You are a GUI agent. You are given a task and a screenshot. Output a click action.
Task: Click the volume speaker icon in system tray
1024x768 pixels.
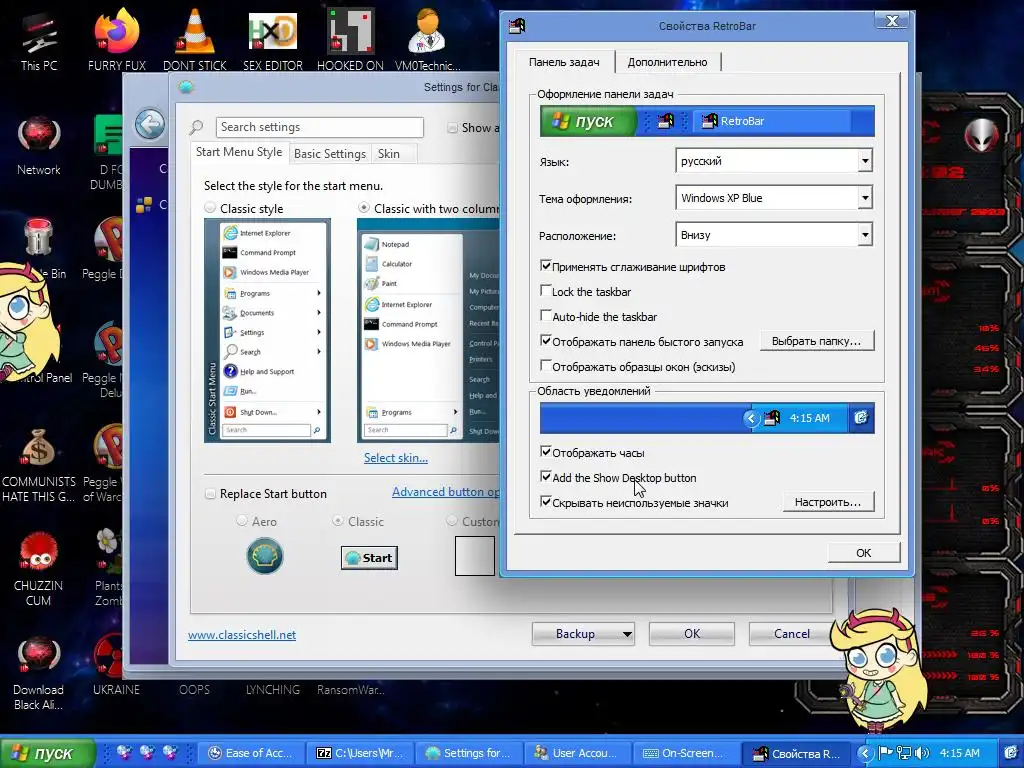[x=923, y=753]
